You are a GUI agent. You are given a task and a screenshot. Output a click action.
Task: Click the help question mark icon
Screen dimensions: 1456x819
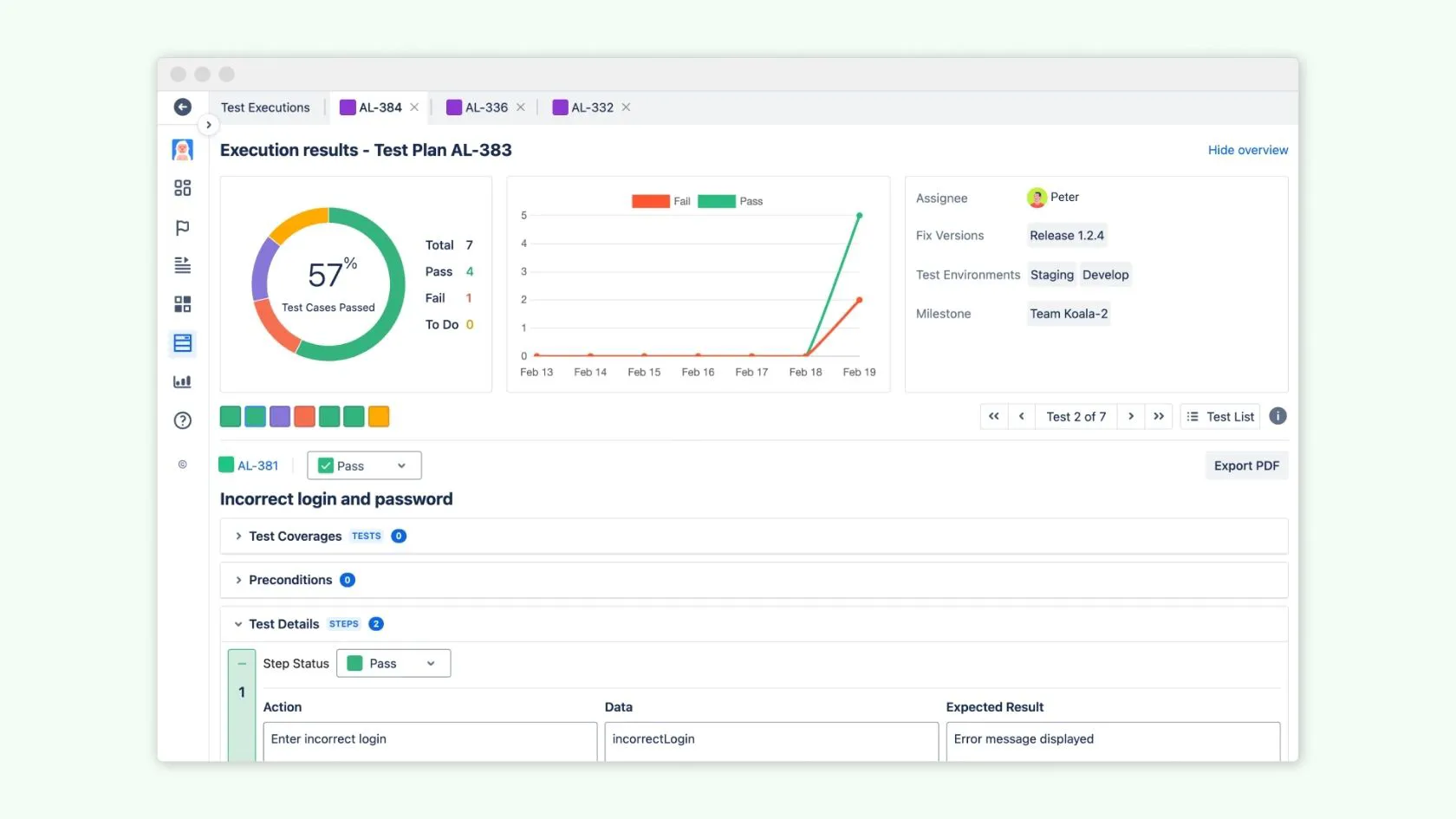click(x=182, y=420)
